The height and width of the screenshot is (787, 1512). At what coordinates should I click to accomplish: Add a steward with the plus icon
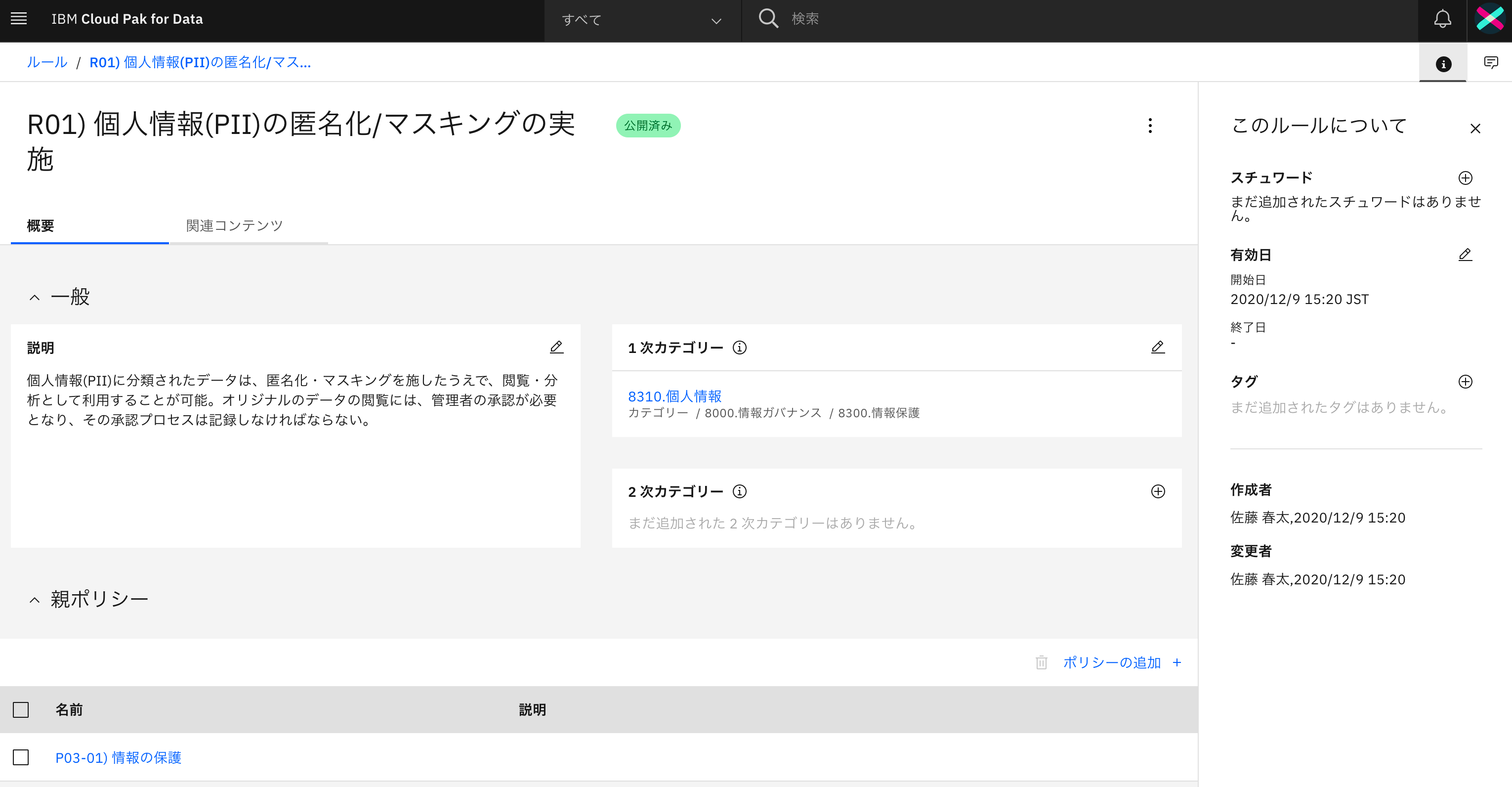pos(1465,178)
